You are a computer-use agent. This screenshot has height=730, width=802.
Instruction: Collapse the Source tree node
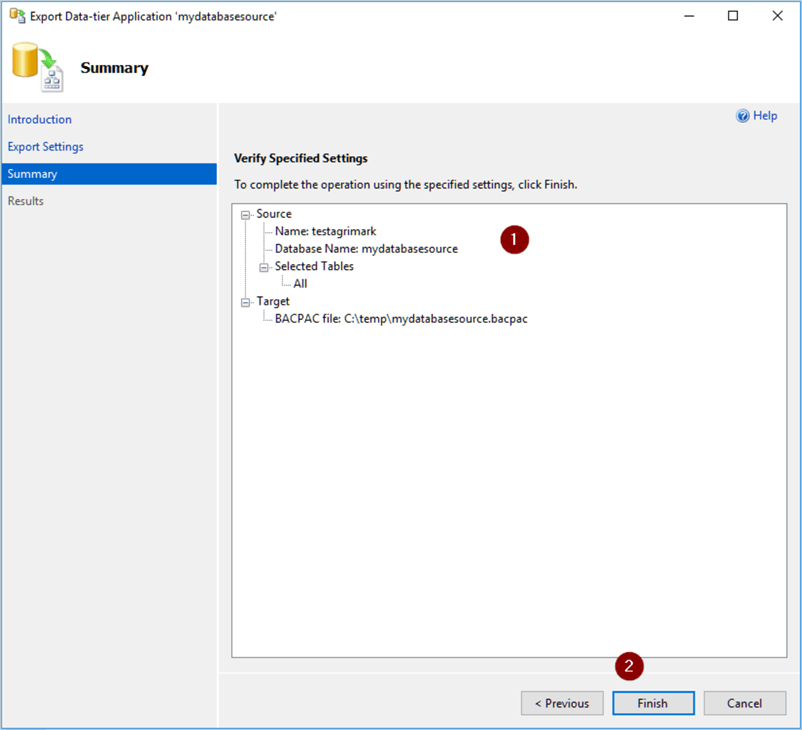(246, 214)
